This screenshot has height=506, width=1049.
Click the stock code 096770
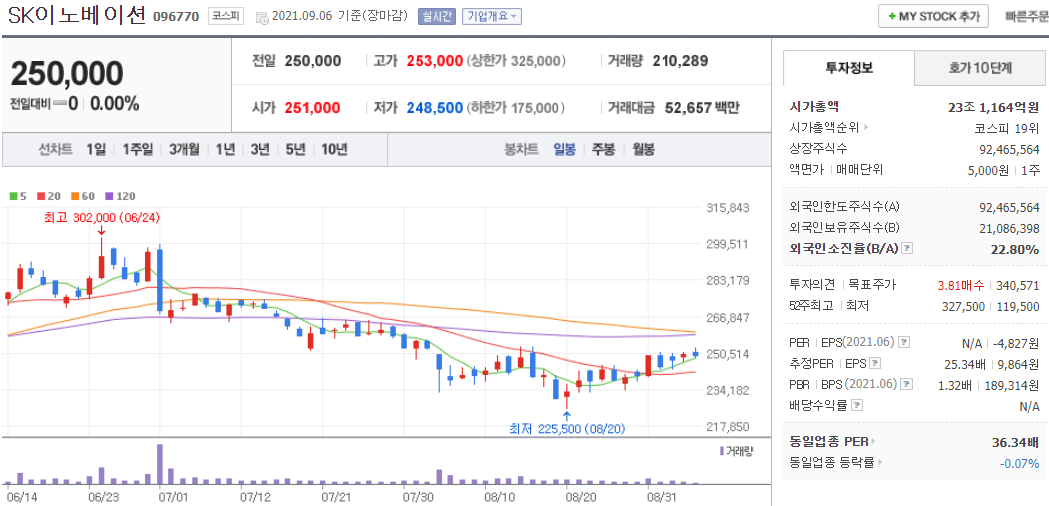click(176, 17)
